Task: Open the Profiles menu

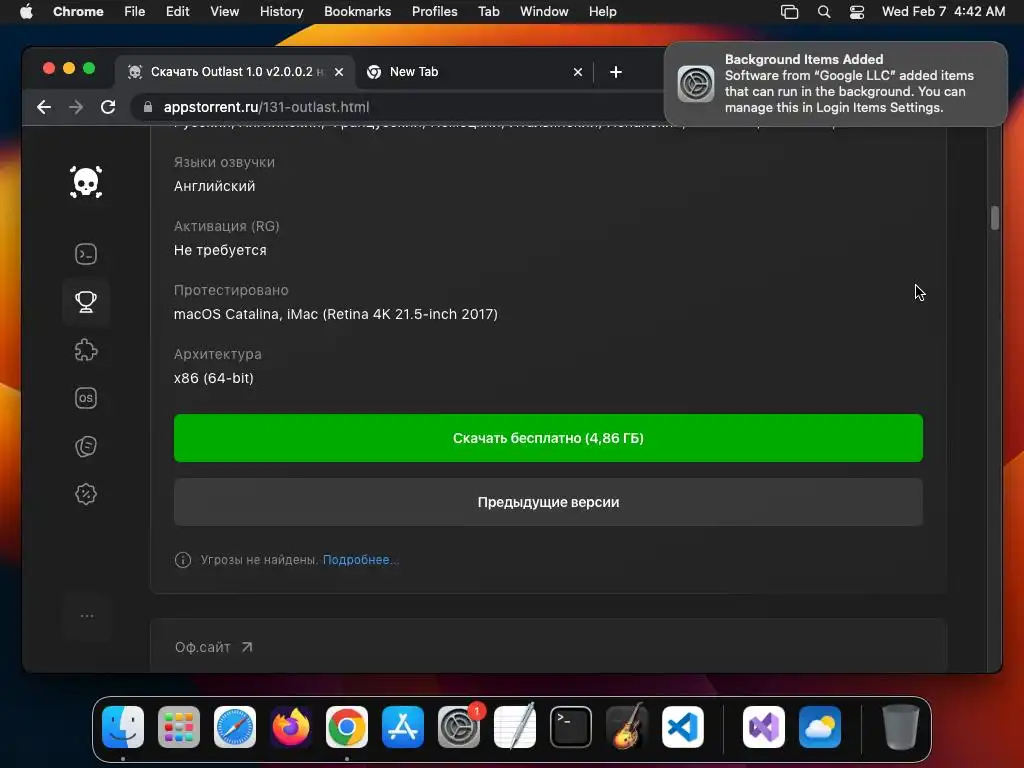Action: click(x=434, y=12)
